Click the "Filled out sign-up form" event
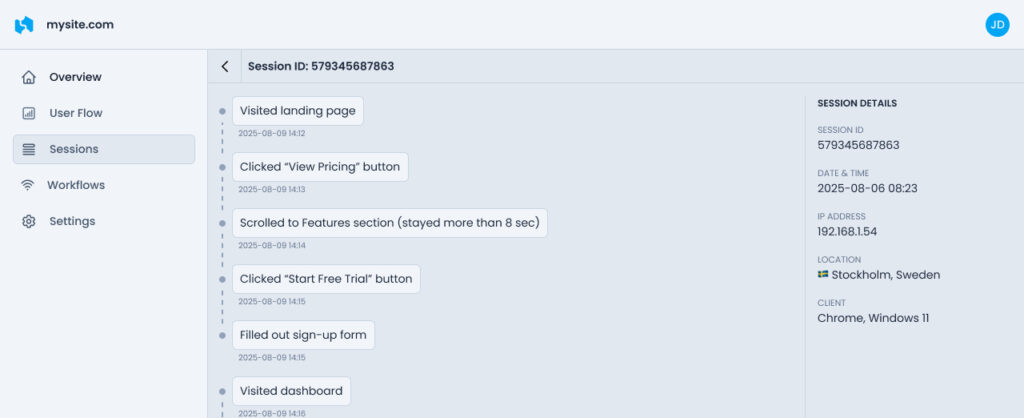The height and width of the screenshot is (418, 1024). [x=303, y=335]
